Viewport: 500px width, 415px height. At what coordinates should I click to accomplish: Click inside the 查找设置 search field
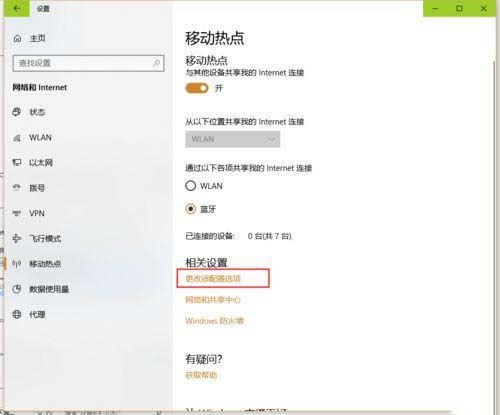click(88, 63)
